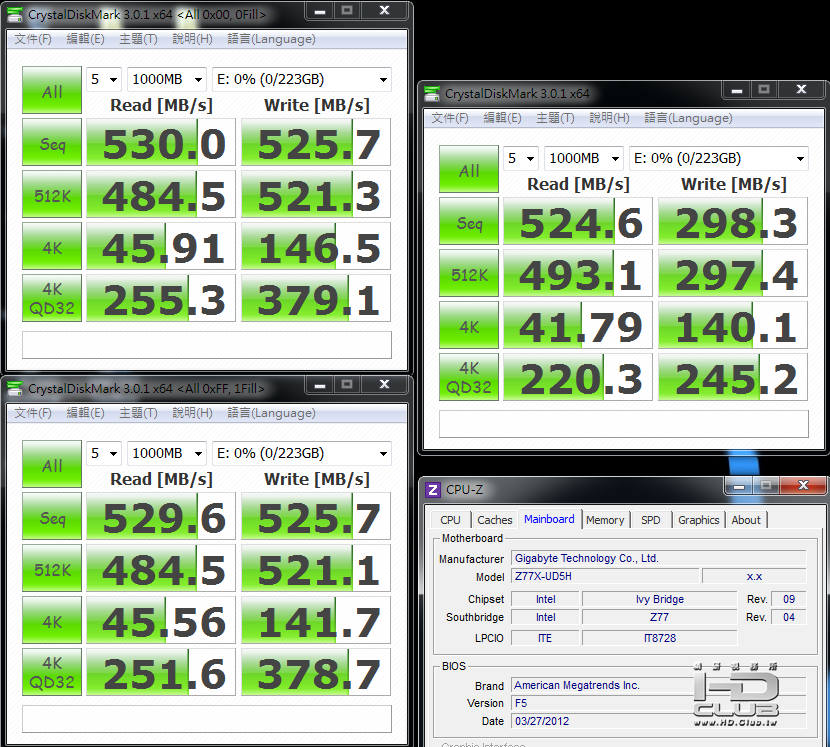The width and height of the screenshot is (830, 747).
Task: Select Mainboard tab in CPU-Z
Action: 549,519
